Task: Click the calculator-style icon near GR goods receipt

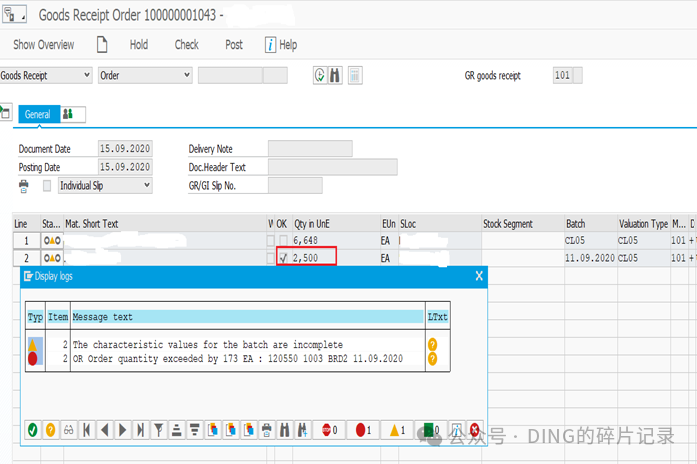Action: click(355, 75)
